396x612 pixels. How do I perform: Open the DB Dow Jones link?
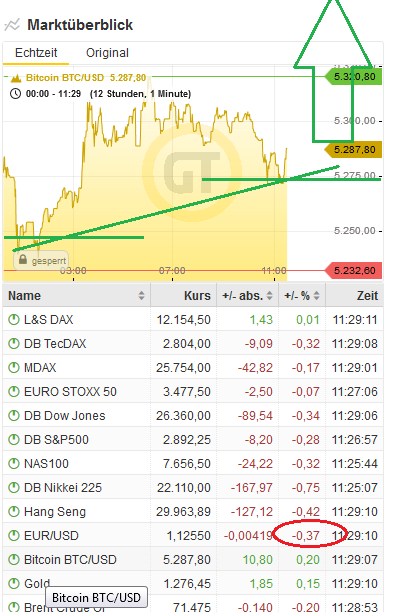pos(65,416)
